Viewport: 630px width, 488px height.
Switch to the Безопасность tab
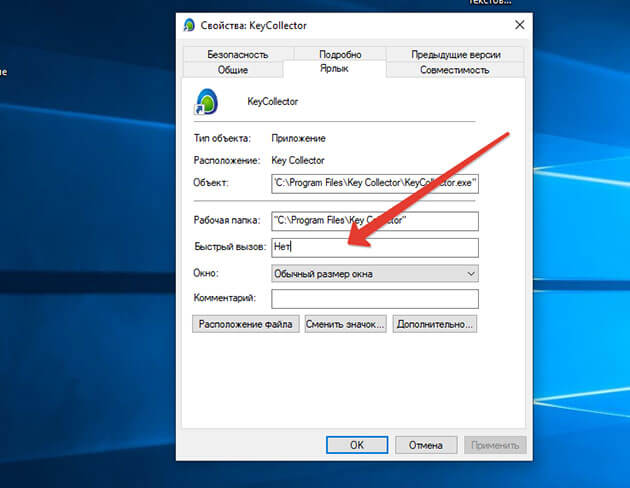(x=233, y=54)
